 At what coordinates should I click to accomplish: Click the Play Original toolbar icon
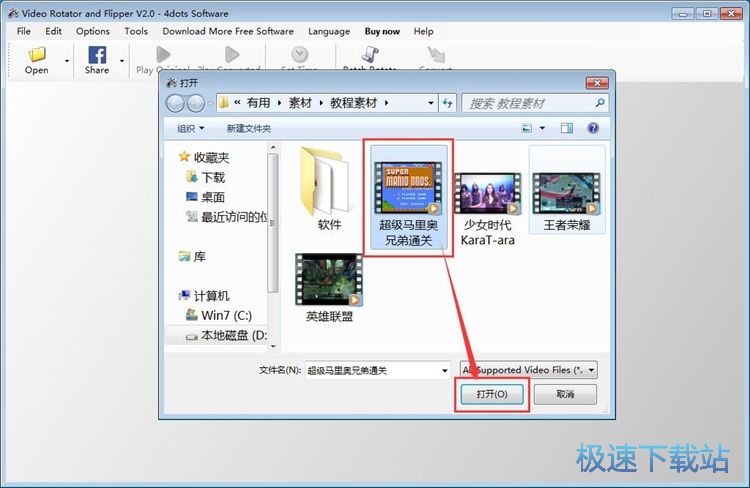163,55
